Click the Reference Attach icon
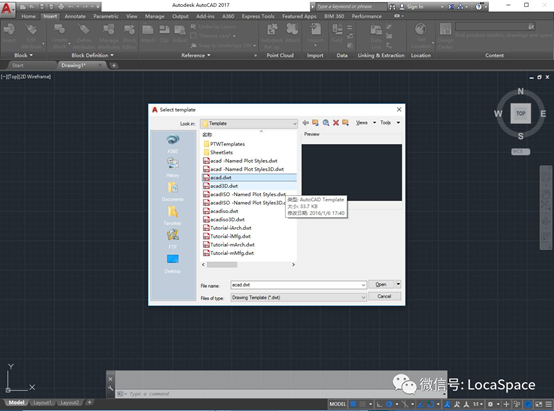This screenshot has width=554, height=411. [x=148, y=30]
